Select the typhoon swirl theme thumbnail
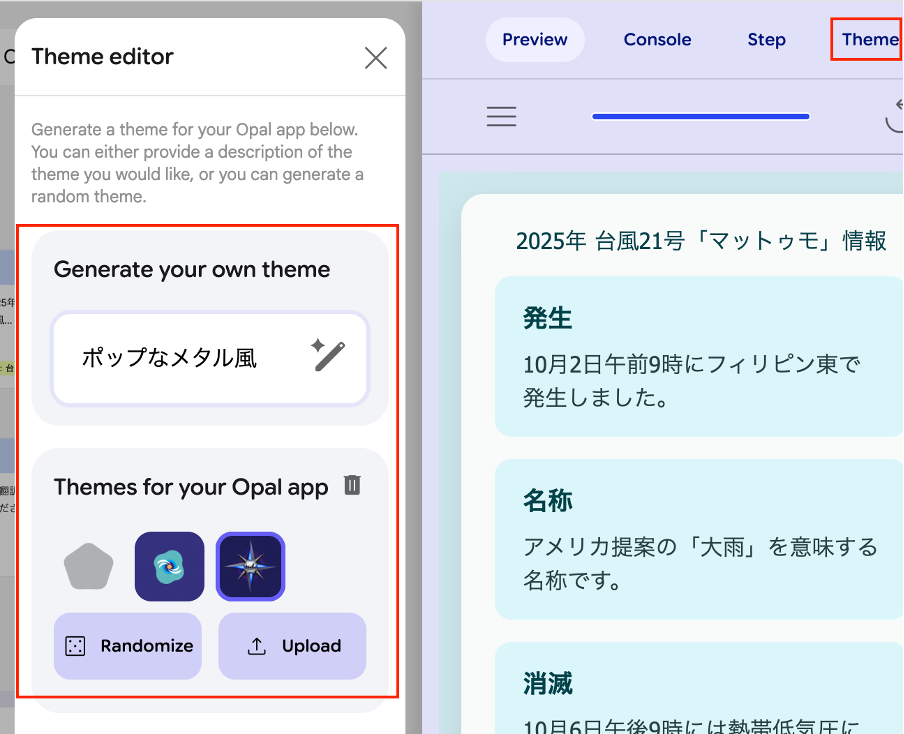This screenshot has height=734, width=904. (170, 567)
